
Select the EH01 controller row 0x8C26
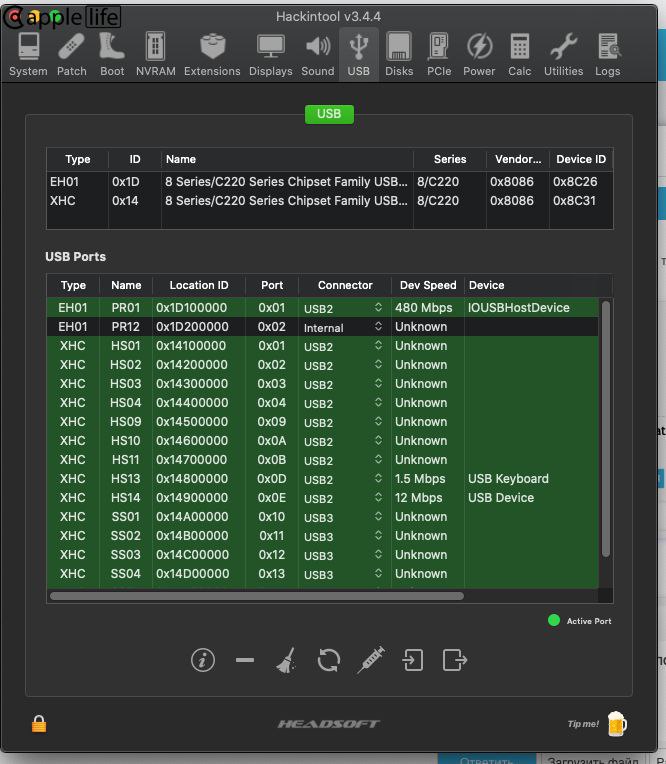tap(329, 182)
